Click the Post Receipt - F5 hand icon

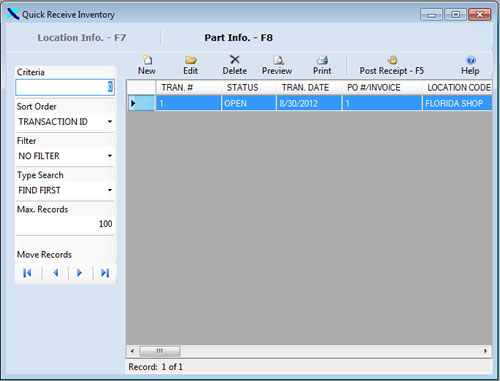tap(392, 60)
